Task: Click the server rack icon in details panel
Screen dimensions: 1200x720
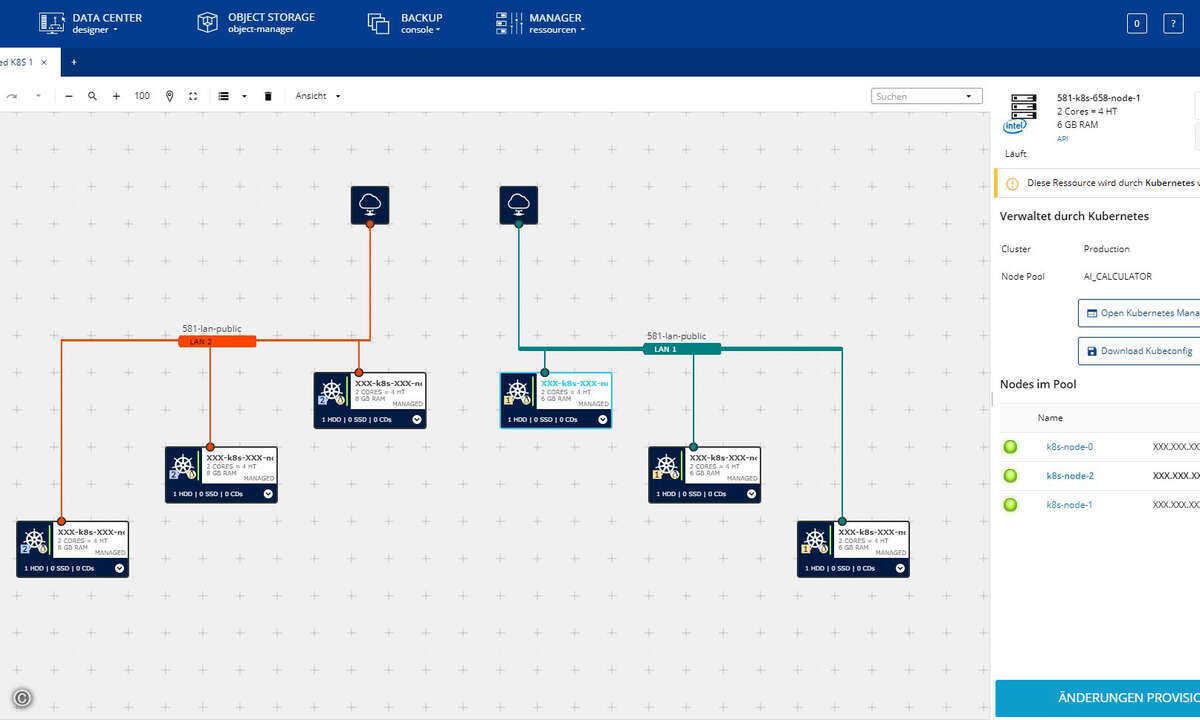Action: click(x=1023, y=105)
